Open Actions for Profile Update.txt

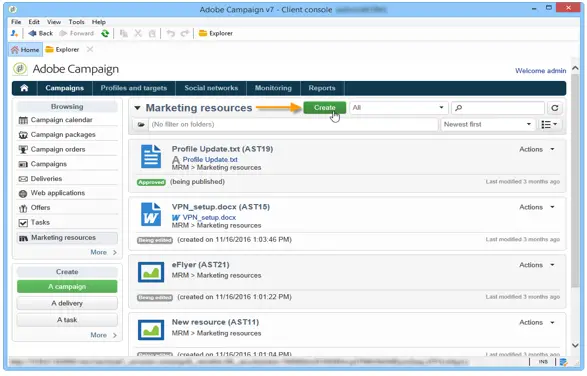pyautogui.click(x=536, y=149)
